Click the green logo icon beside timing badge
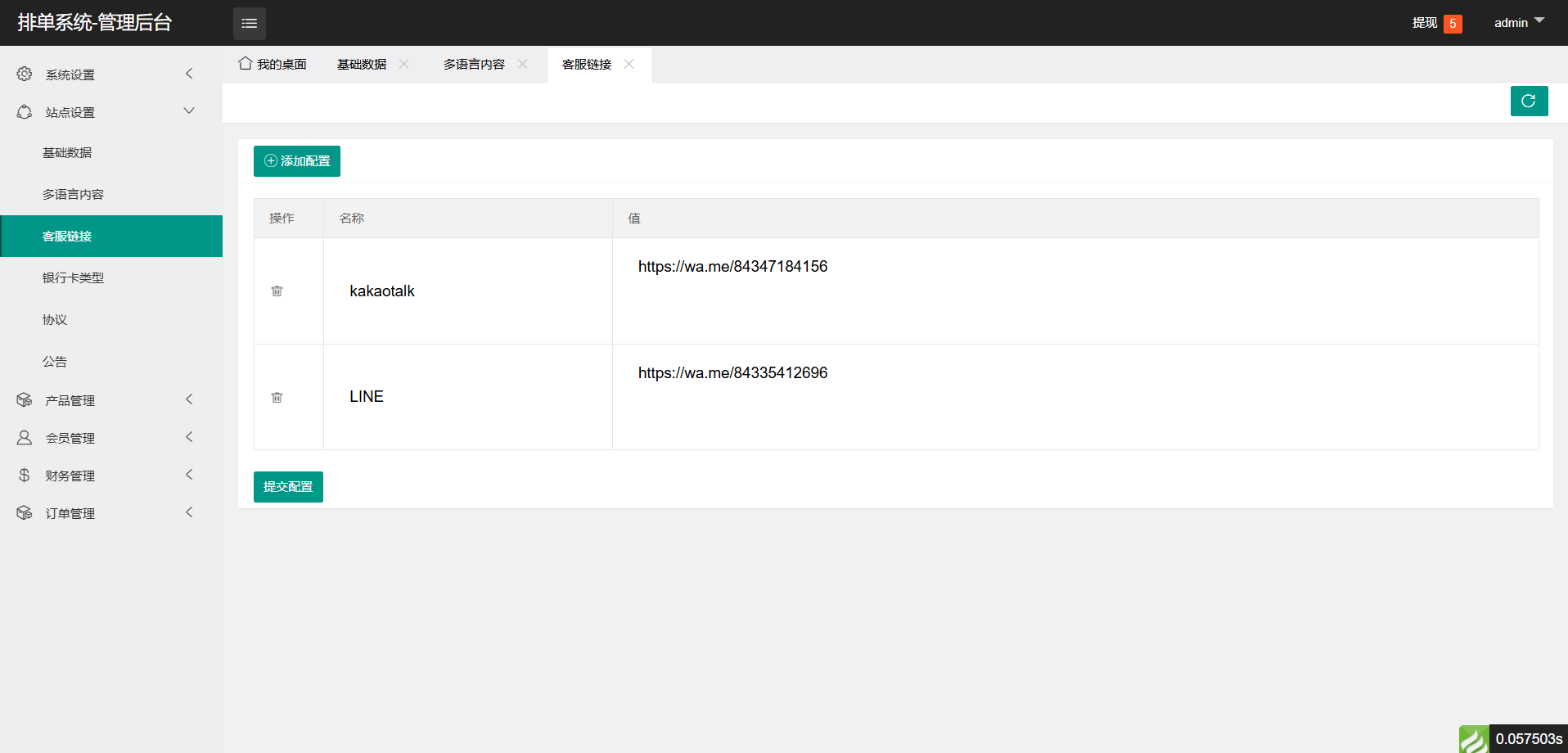 click(x=1474, y=739)
